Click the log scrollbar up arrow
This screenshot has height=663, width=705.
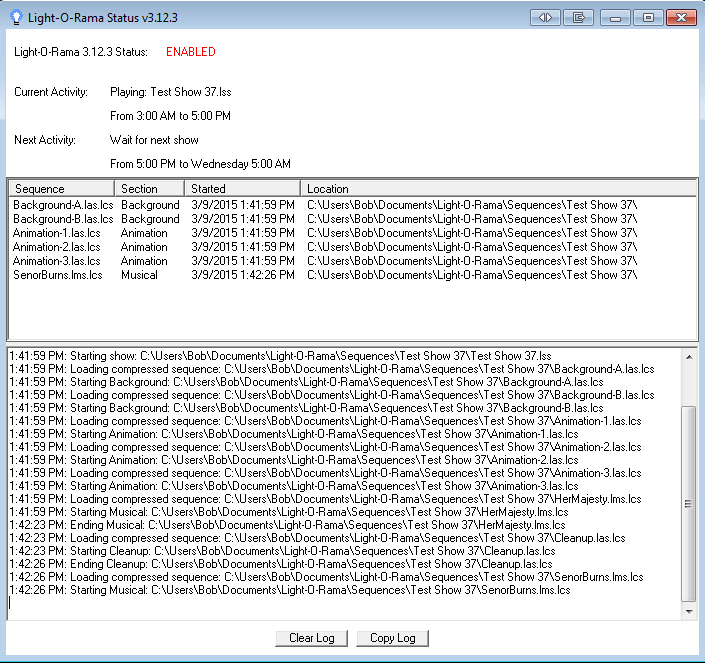click(689, 357)
